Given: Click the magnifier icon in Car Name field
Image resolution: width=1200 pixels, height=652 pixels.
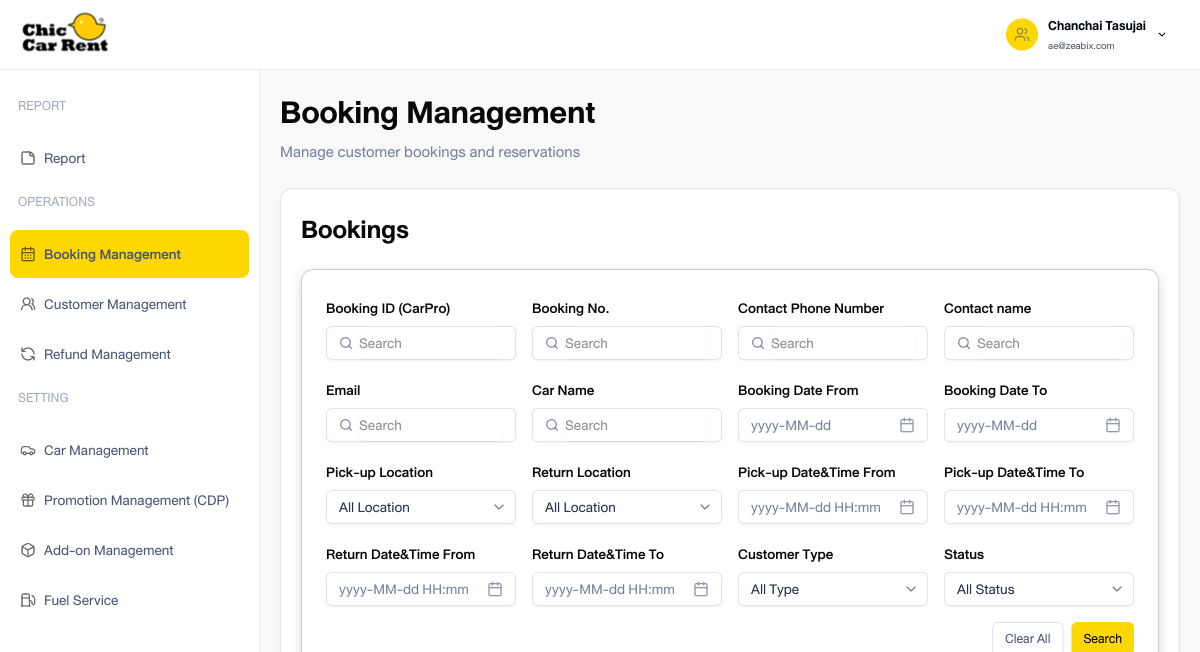Looking at the screenshot, I should tap(552, 425).
